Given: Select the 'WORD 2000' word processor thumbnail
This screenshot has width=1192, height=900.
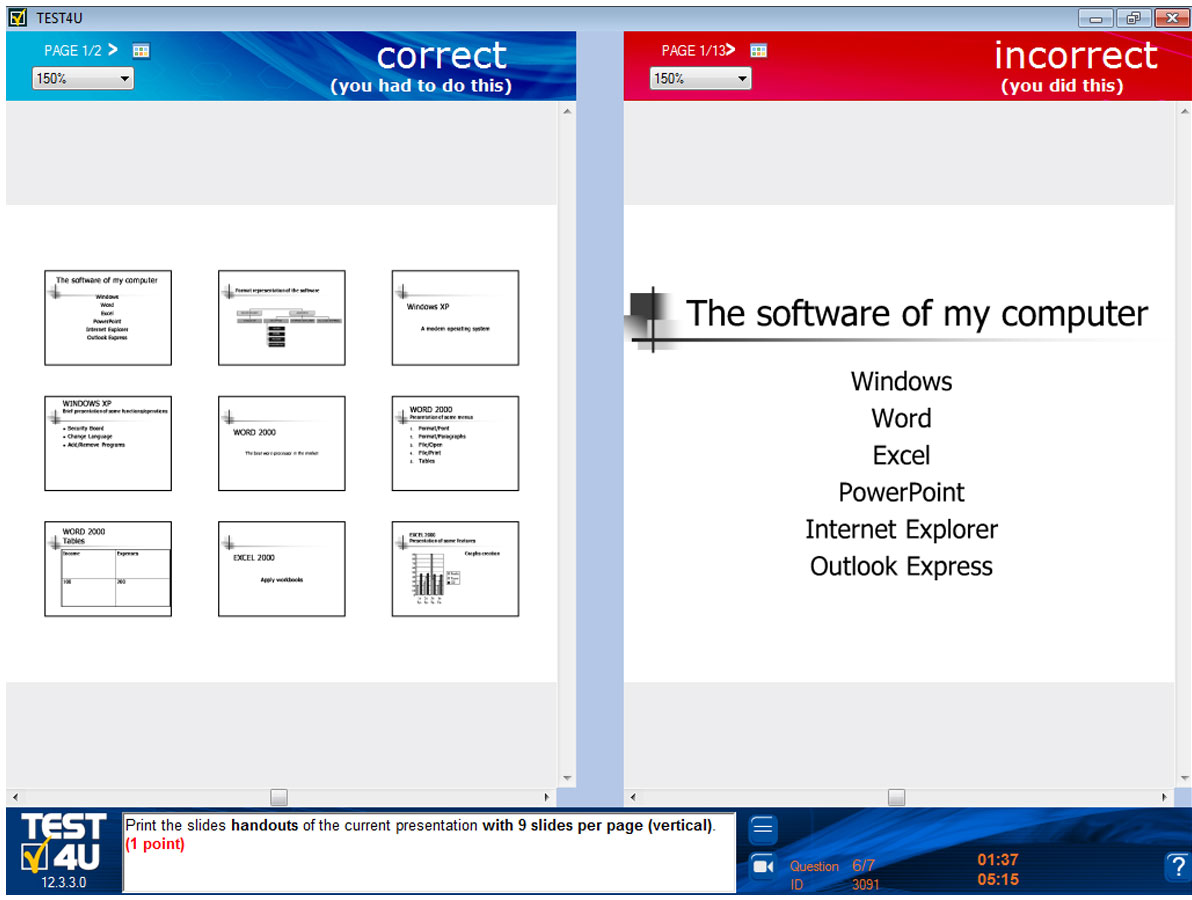Looking at the screenshot, I should (281, 443).
